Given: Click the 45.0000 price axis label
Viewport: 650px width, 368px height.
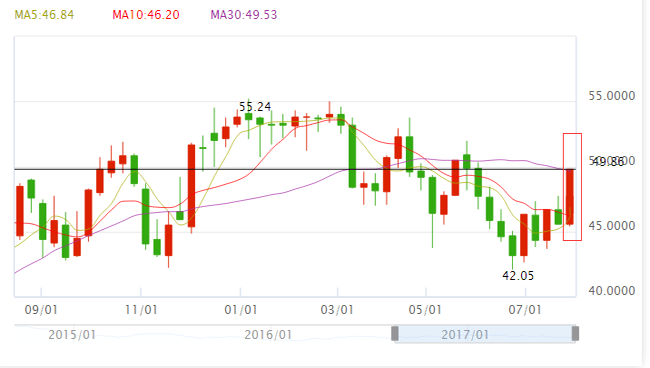Looking at the screenshot, I should coord(611,226).
